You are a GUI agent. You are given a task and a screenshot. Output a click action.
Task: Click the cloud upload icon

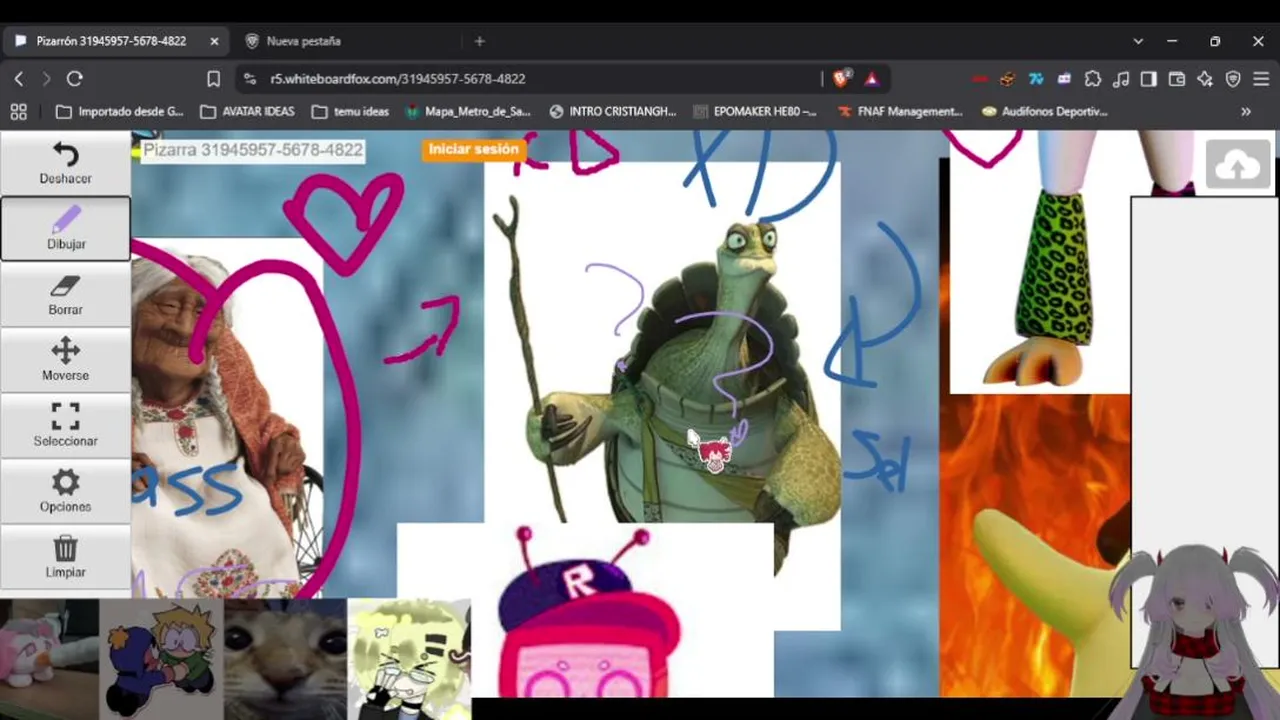[1238, 165]
